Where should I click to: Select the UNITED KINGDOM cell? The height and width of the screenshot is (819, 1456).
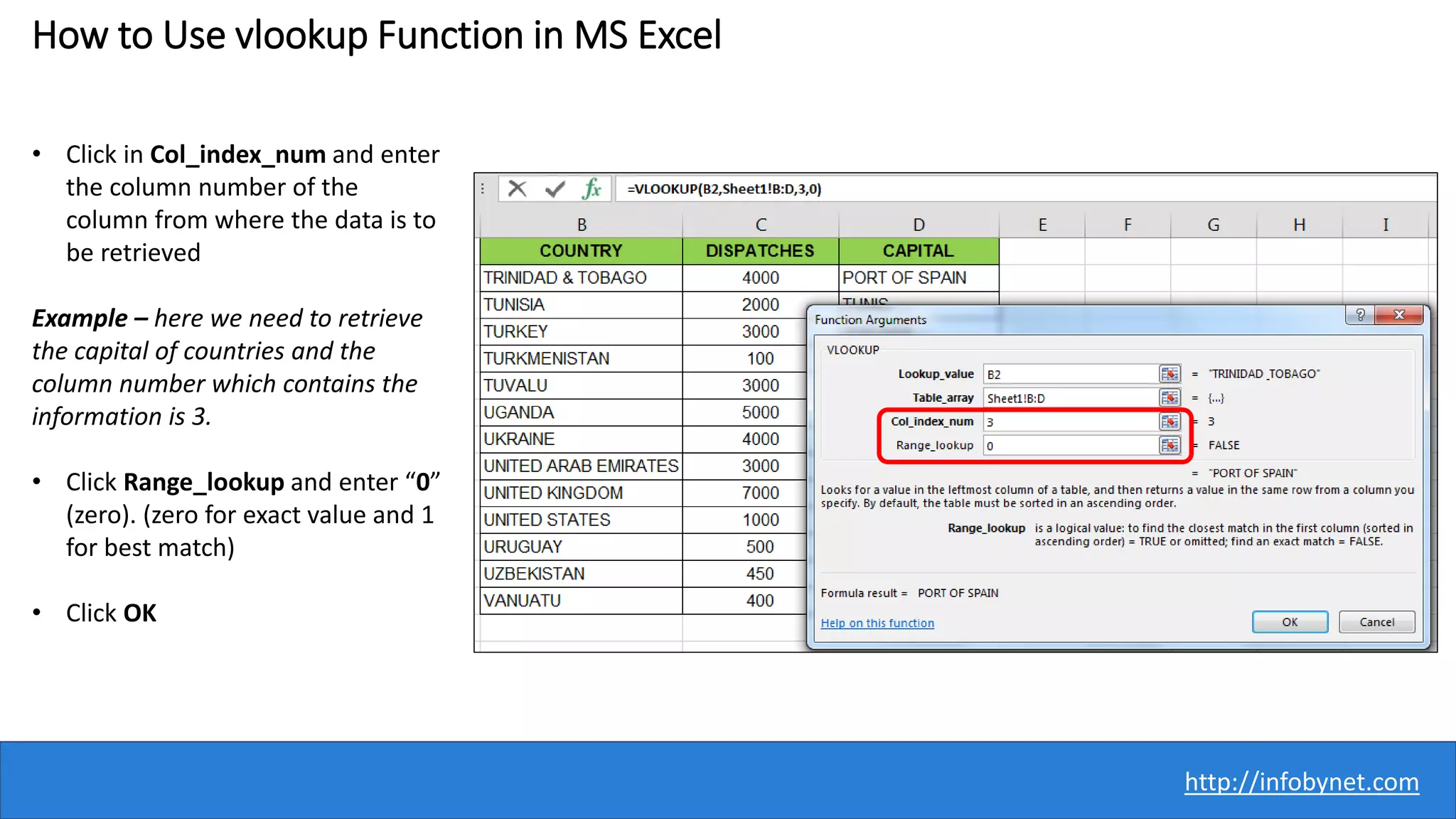point(582,493)
